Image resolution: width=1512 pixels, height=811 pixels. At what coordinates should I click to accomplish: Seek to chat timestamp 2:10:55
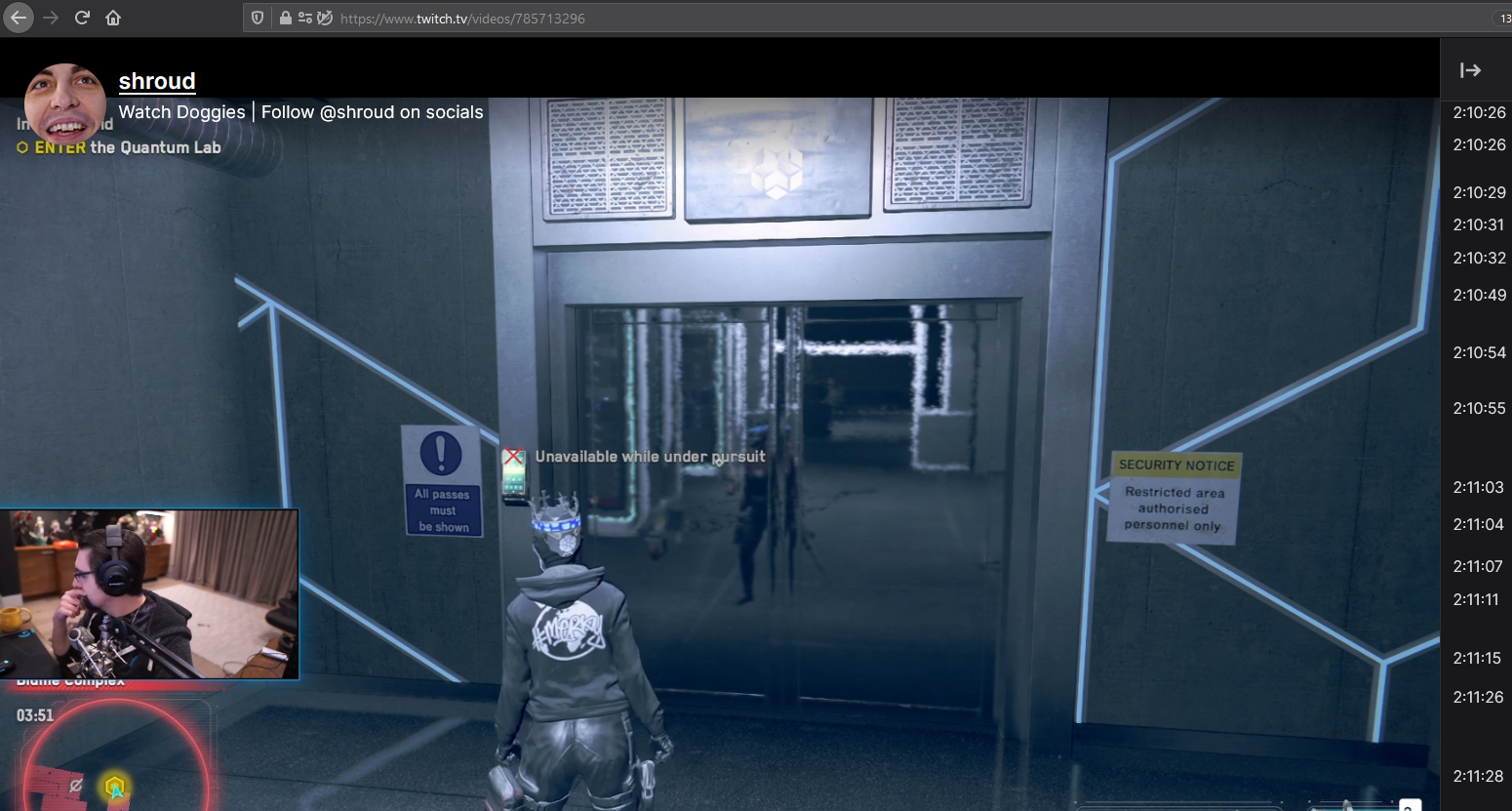click(x=1479, y=408)
